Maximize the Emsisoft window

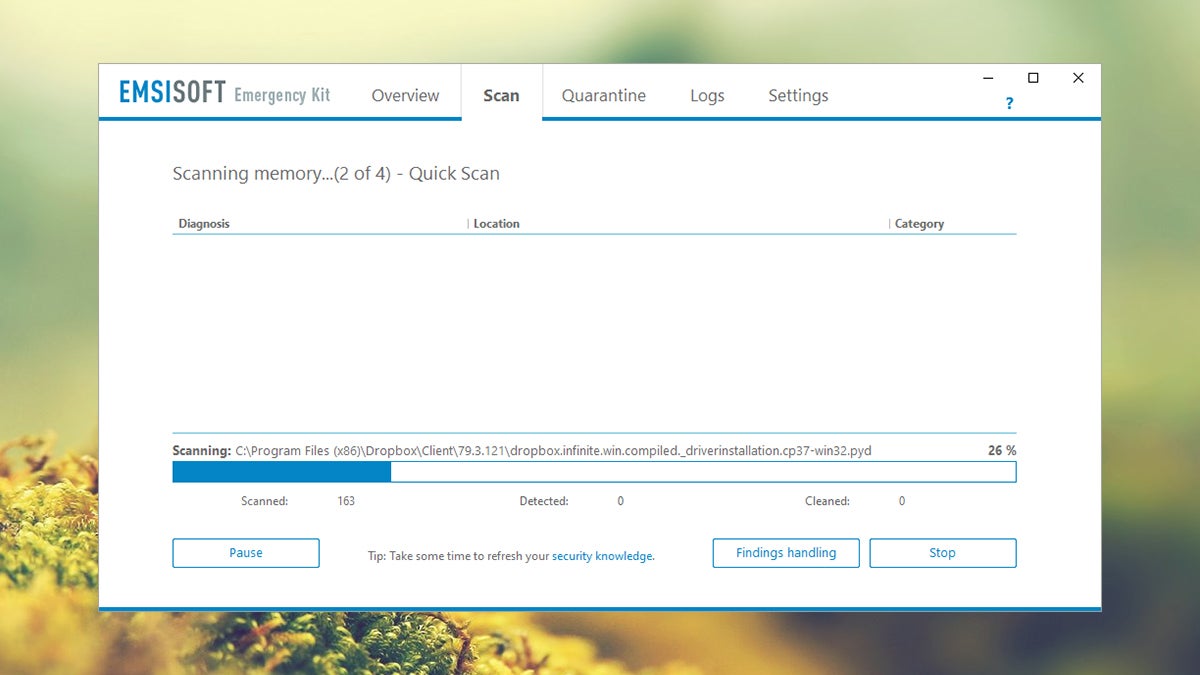pos(1033,78)
